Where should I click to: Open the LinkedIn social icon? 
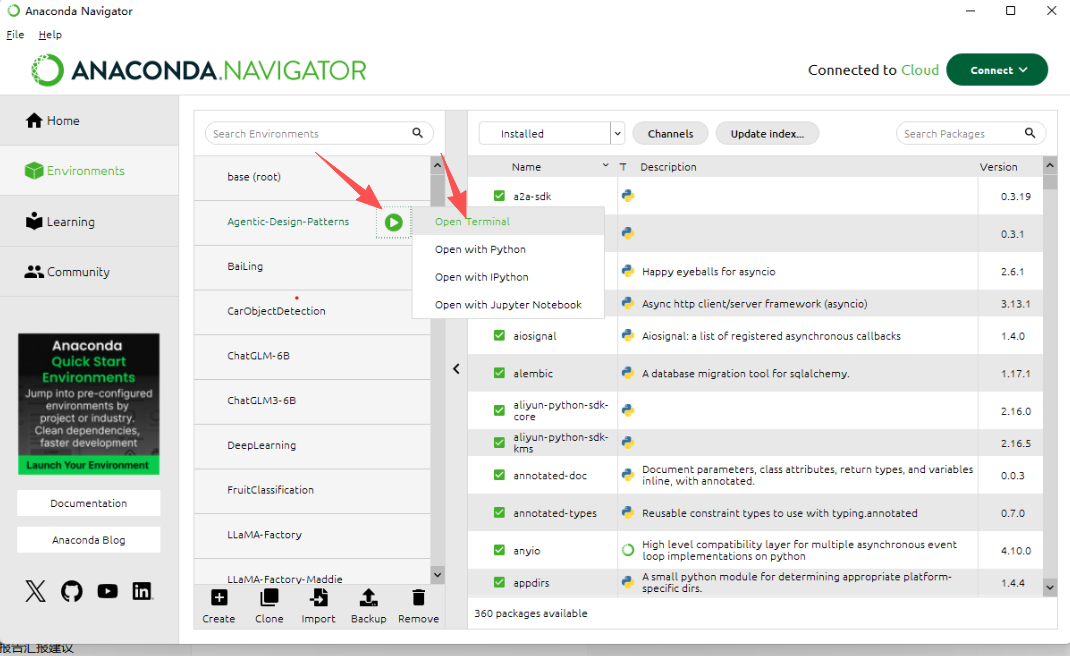pyautogui.click(x=142, y=591)
